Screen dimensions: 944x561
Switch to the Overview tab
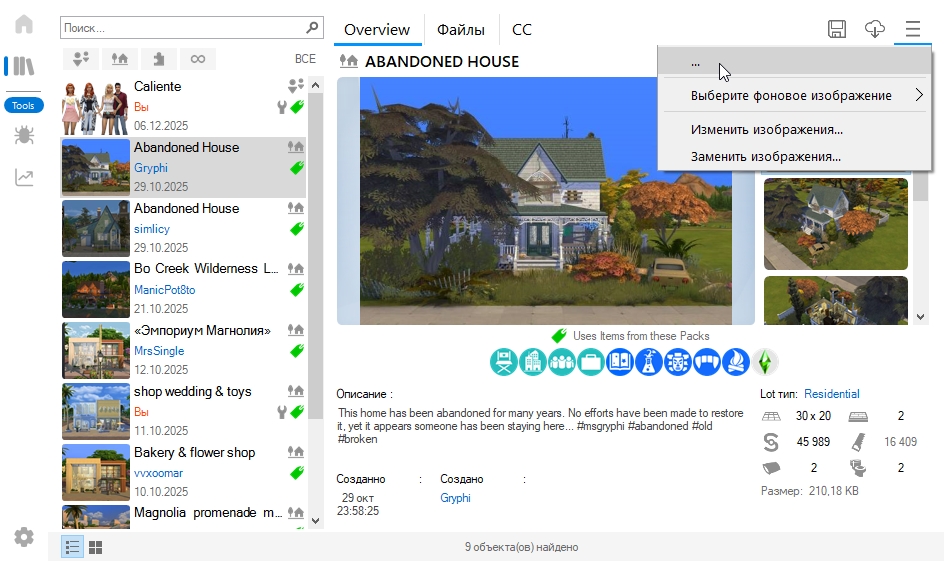point(377,29)
